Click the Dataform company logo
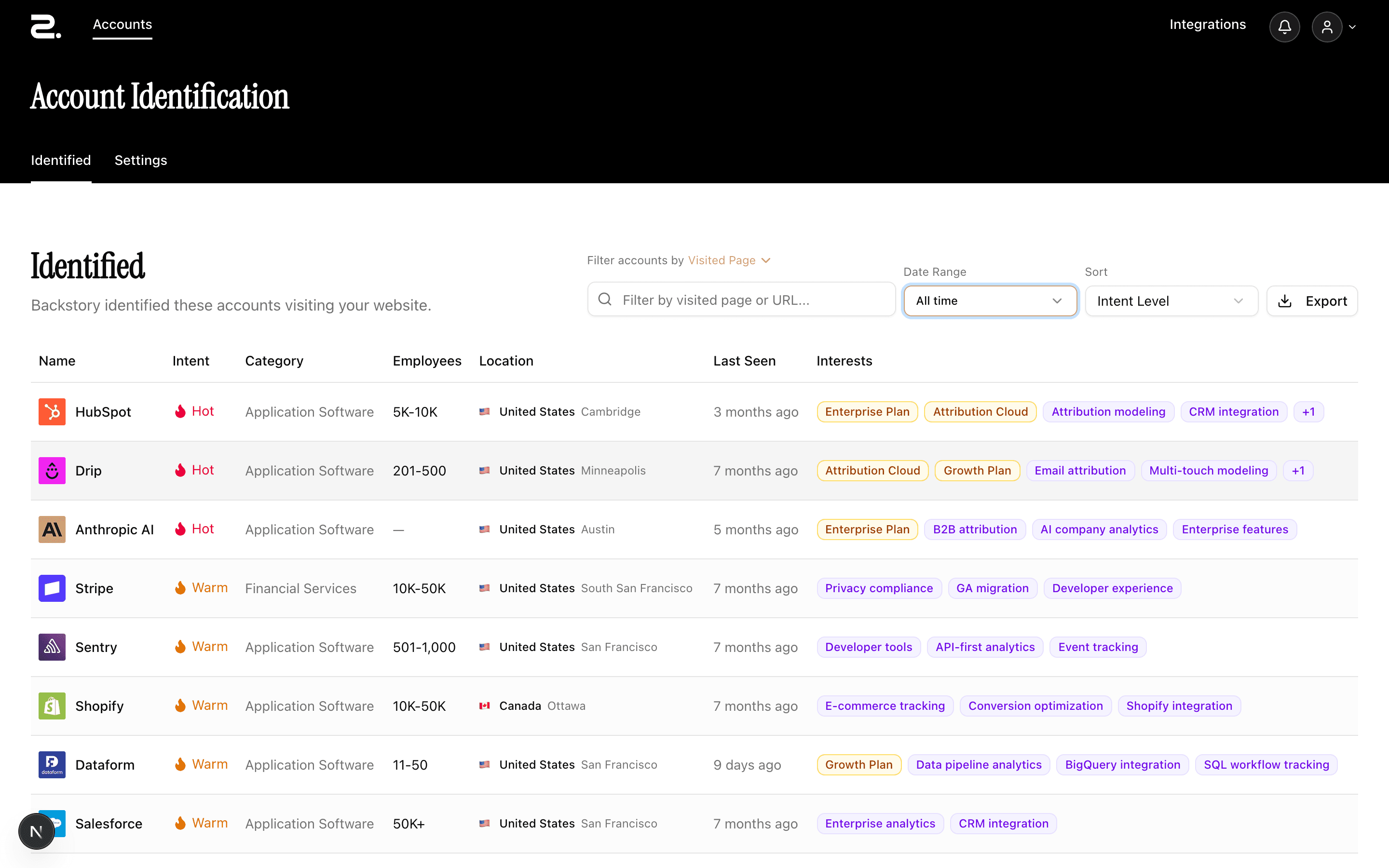Image resolution: width=1389 pixels, height=868 pixels. click(x=52, y=765)
